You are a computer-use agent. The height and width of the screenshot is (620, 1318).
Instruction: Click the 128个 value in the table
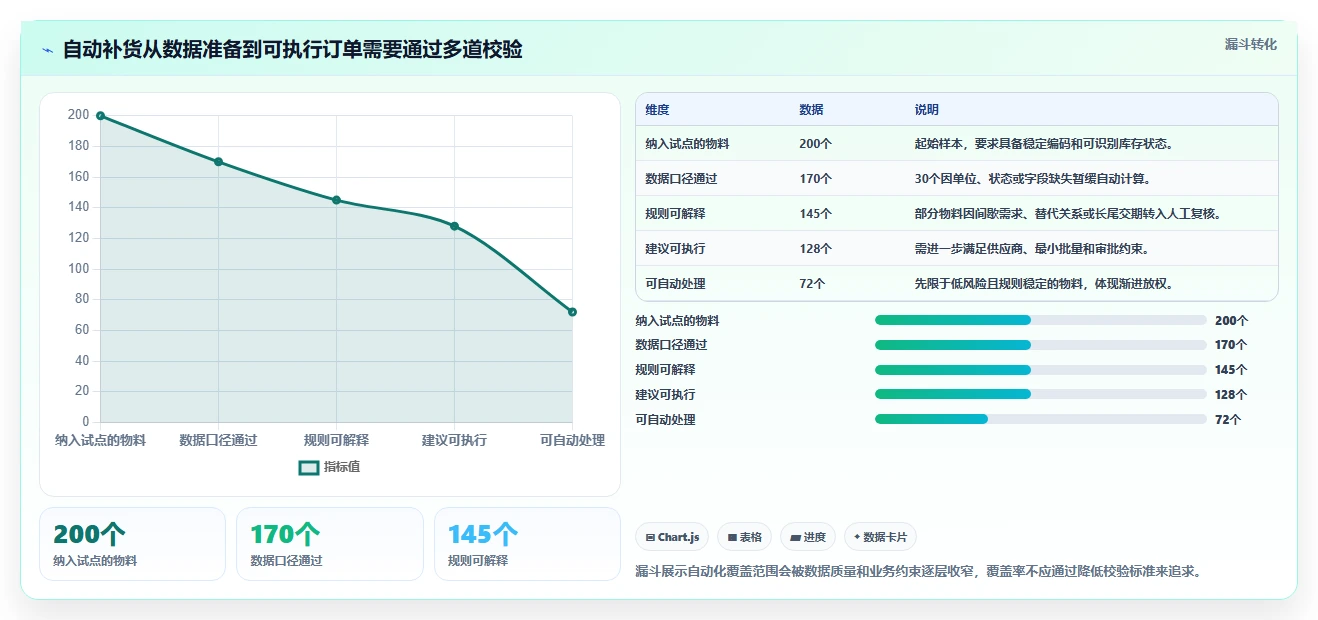[x=815, y=249]
